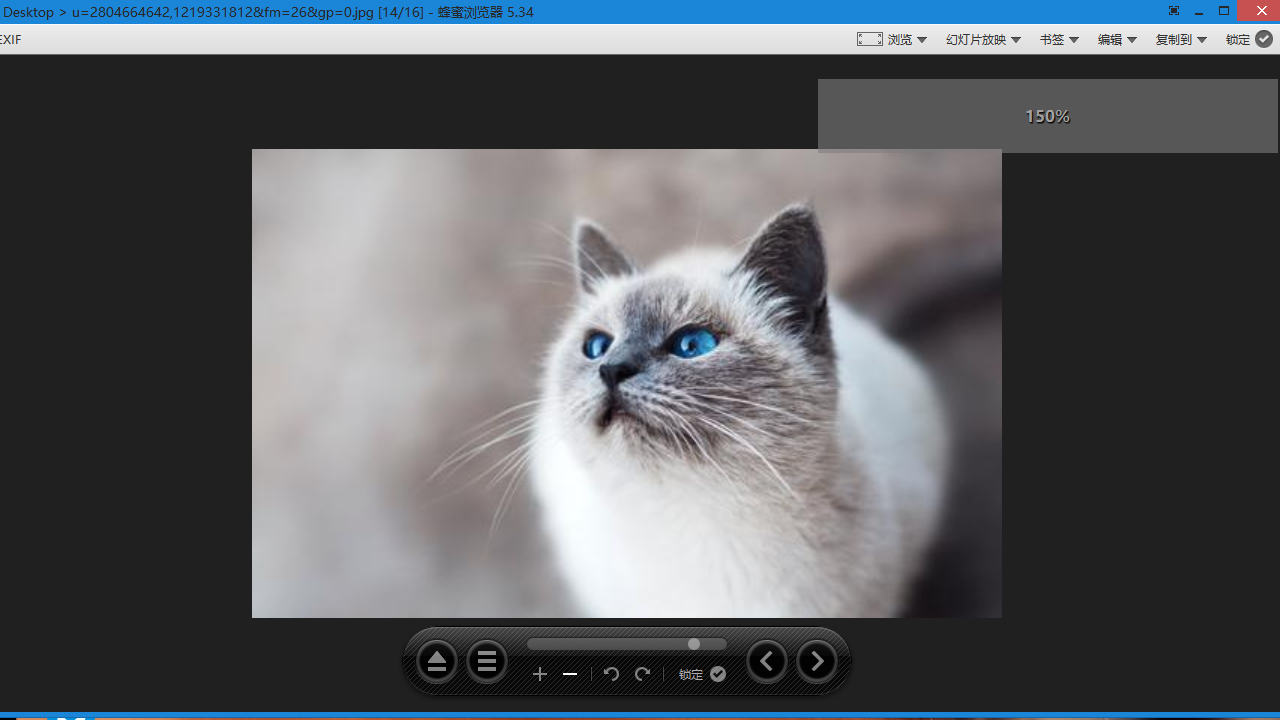Open the hamburger list menu button
Image resolution: width=1280 pixels, height=720 pixels.
487,662
